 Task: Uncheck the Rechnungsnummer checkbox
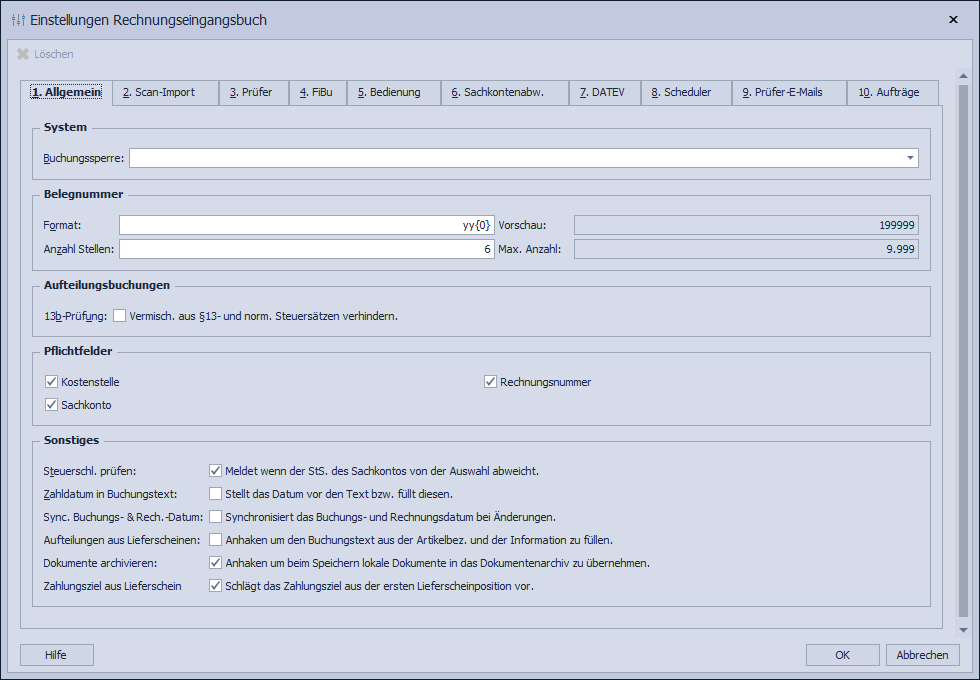pyautogui.click(x=491, y=382)
